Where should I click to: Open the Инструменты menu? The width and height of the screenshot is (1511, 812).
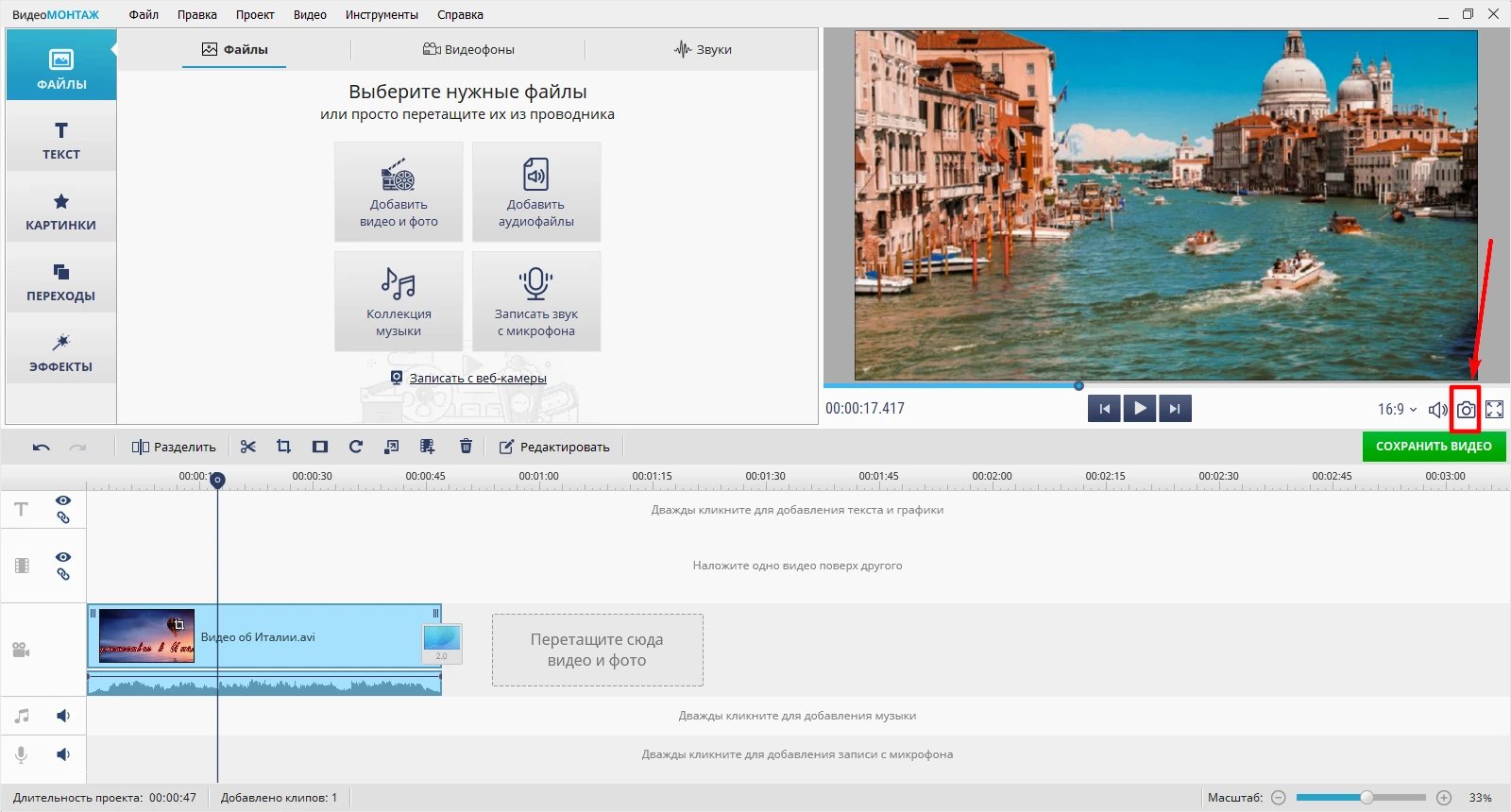tap(382, 15)
